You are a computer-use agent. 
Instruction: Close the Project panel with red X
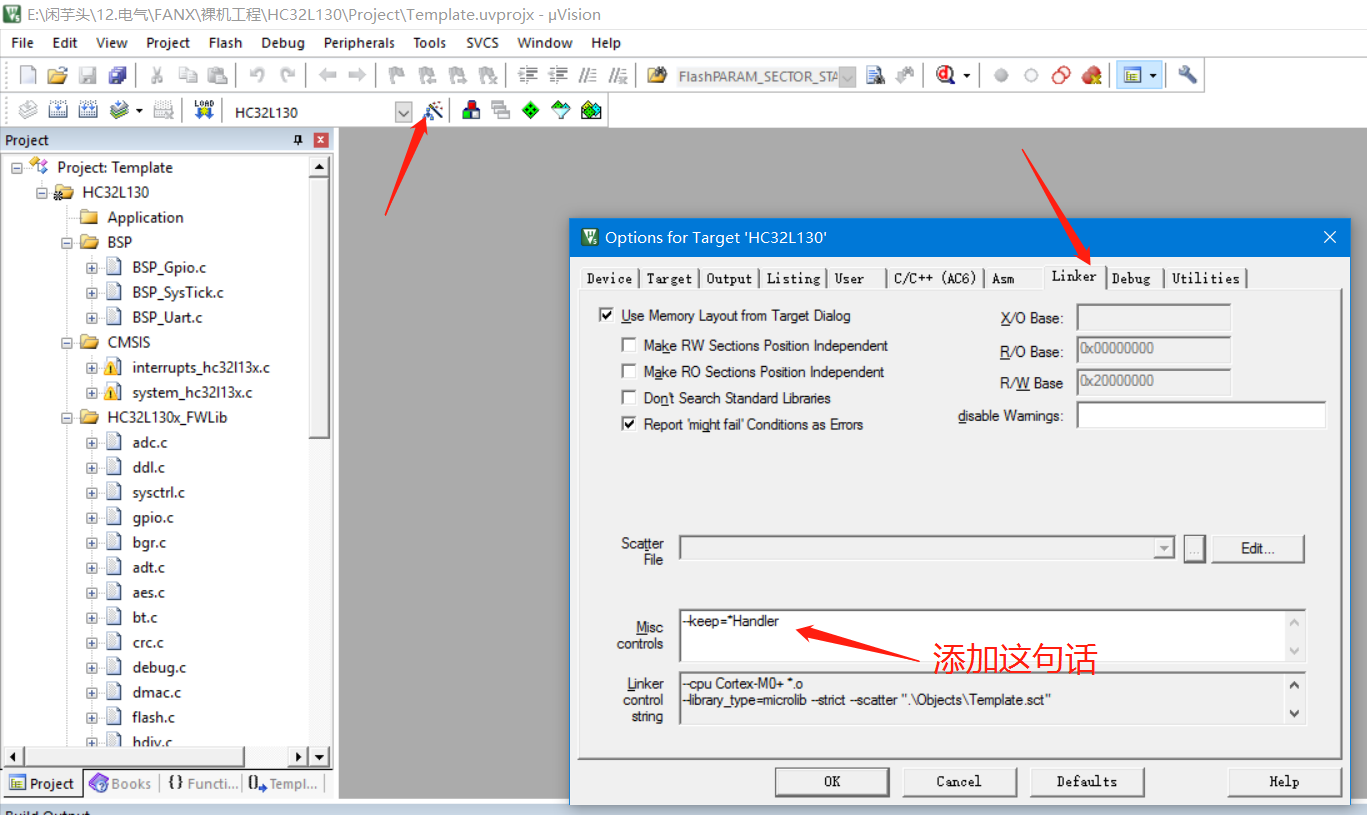321,140
